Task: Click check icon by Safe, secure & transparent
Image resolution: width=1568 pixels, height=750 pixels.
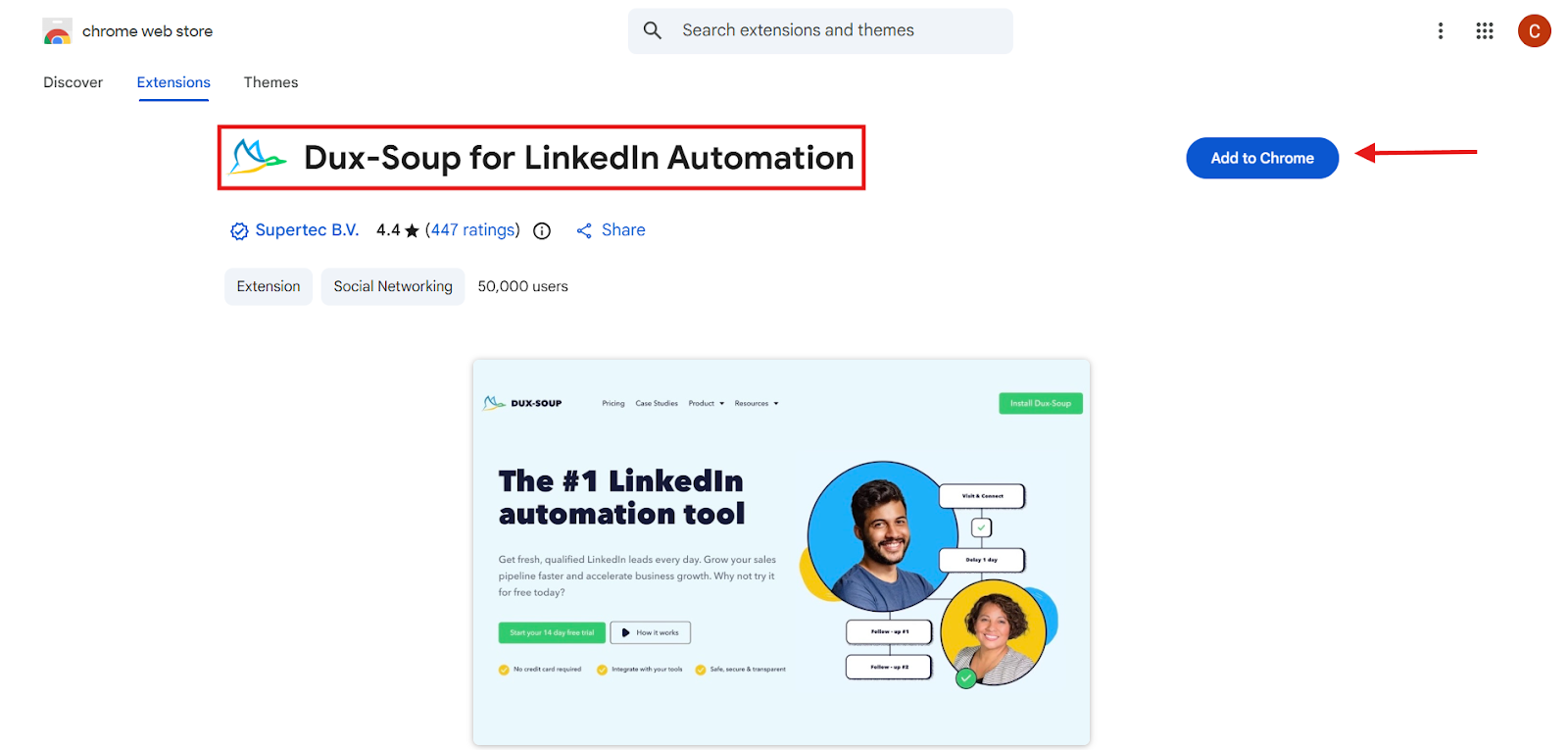Action: point(701,670)
